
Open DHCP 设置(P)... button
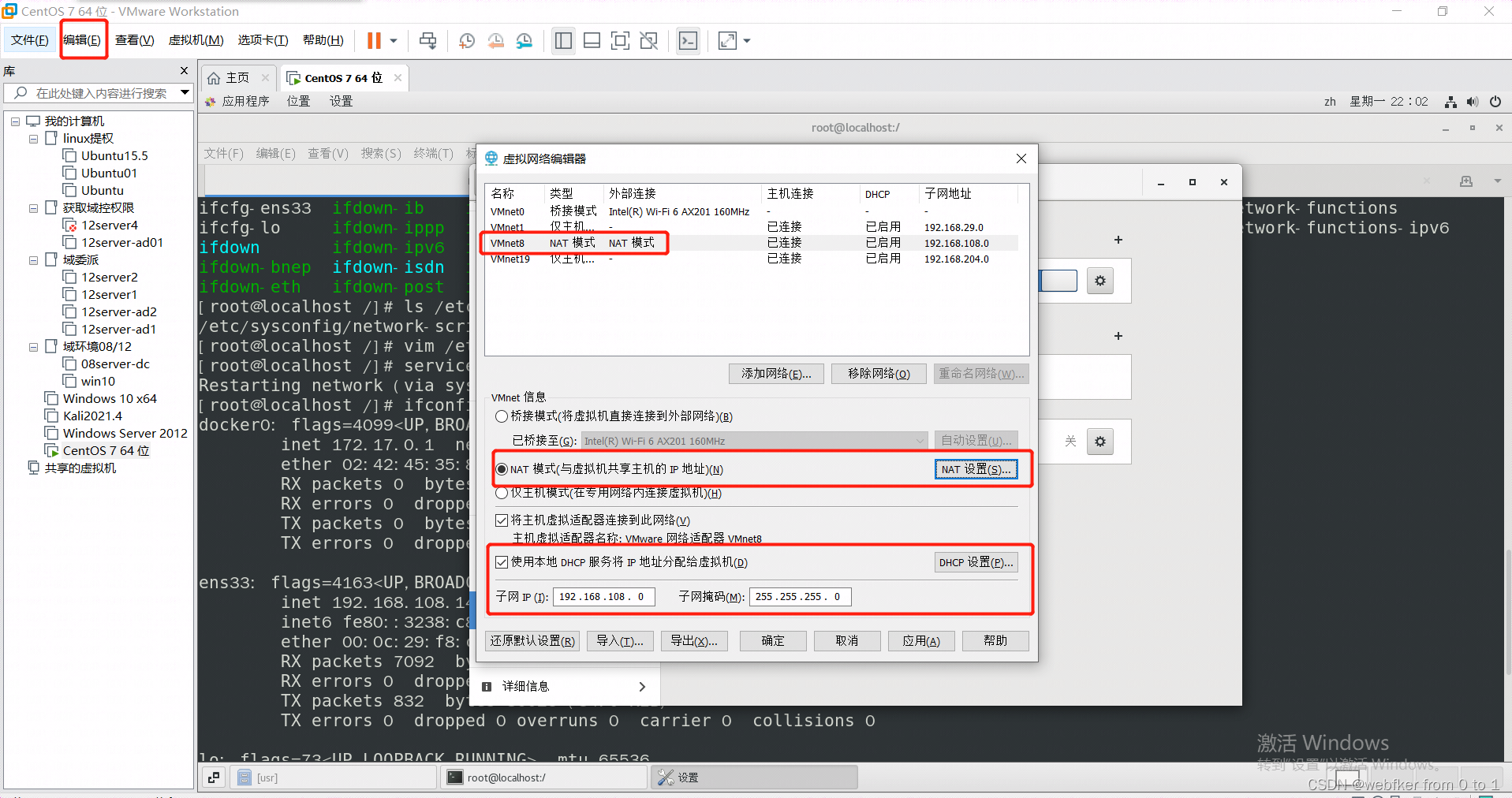pos(976,562)
